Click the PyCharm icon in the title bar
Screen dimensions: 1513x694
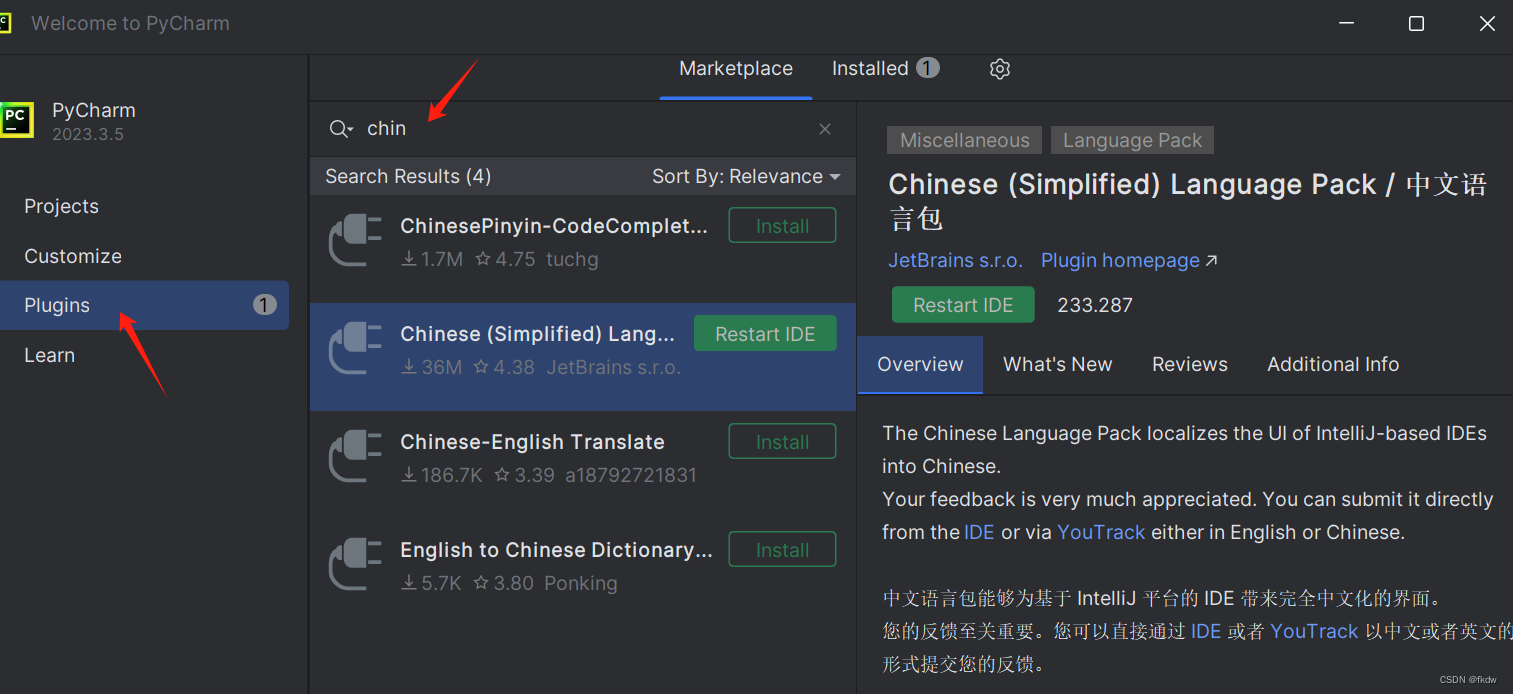click(5, 22)
